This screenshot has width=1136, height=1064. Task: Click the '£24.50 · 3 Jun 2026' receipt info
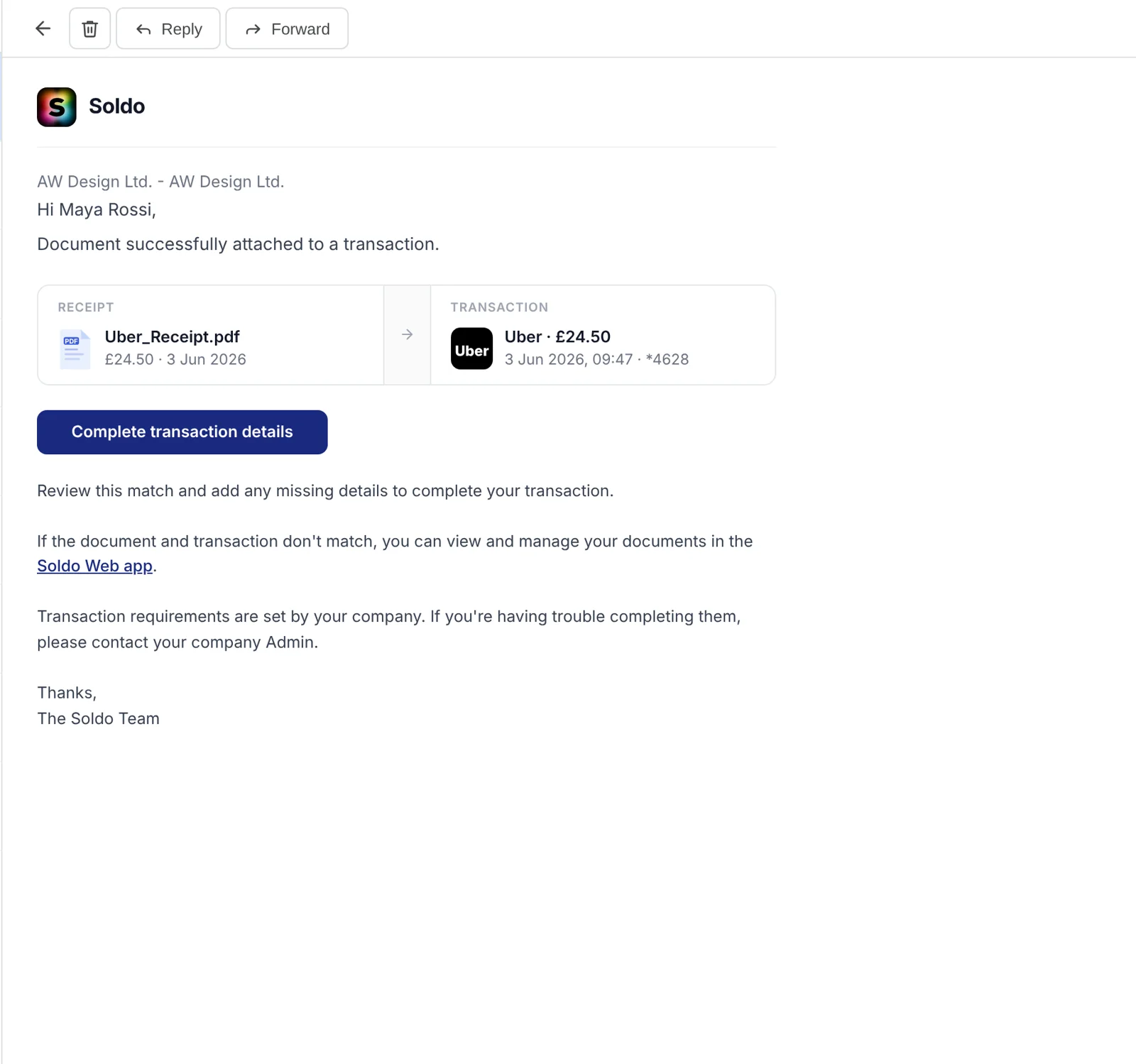click(x=175, y=359)
